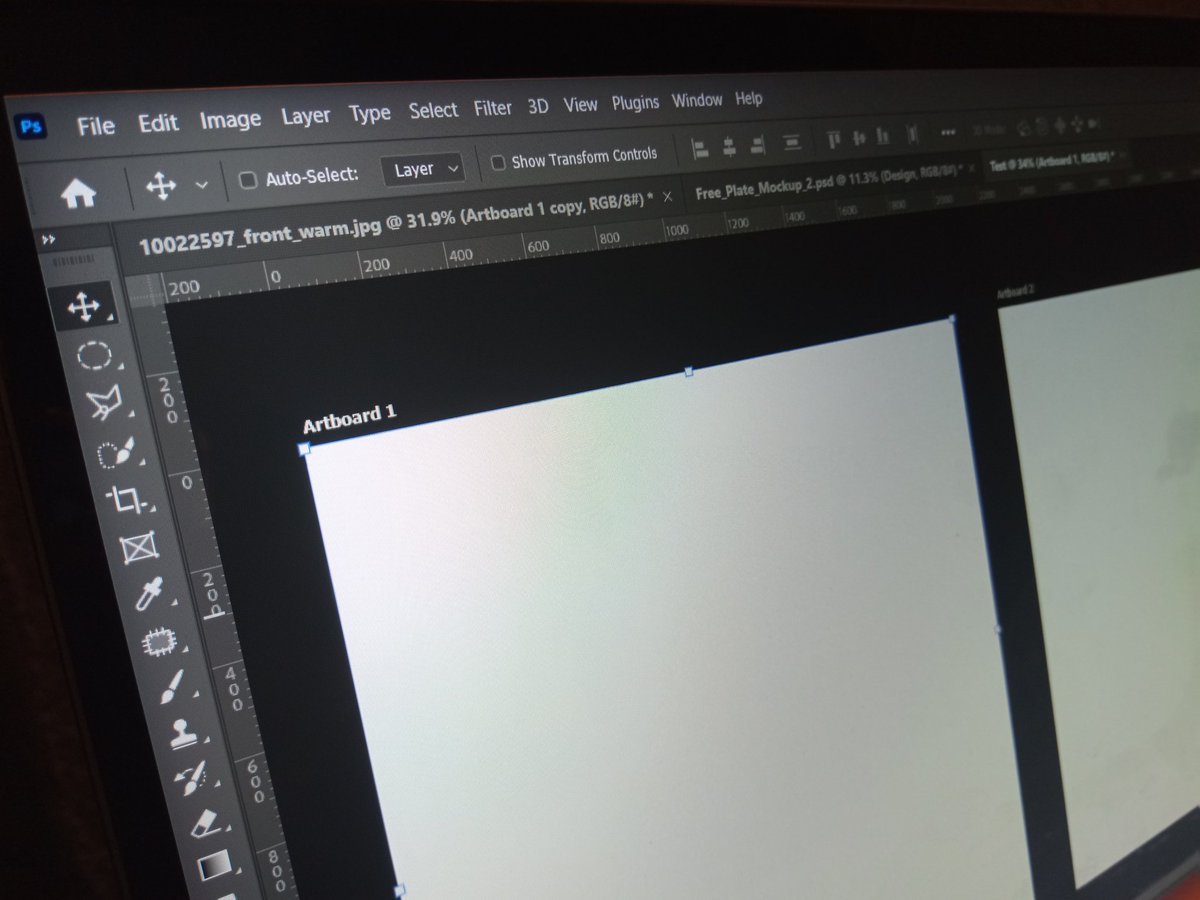Open the Image menu
The height and width of the screenshot is (900, 1200).
[230, 120]
